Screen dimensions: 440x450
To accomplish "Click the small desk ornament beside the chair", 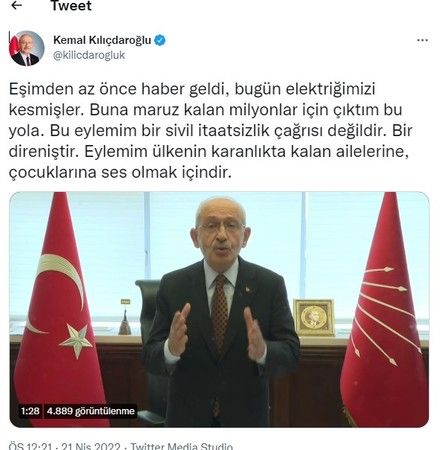I will point(125,317).
